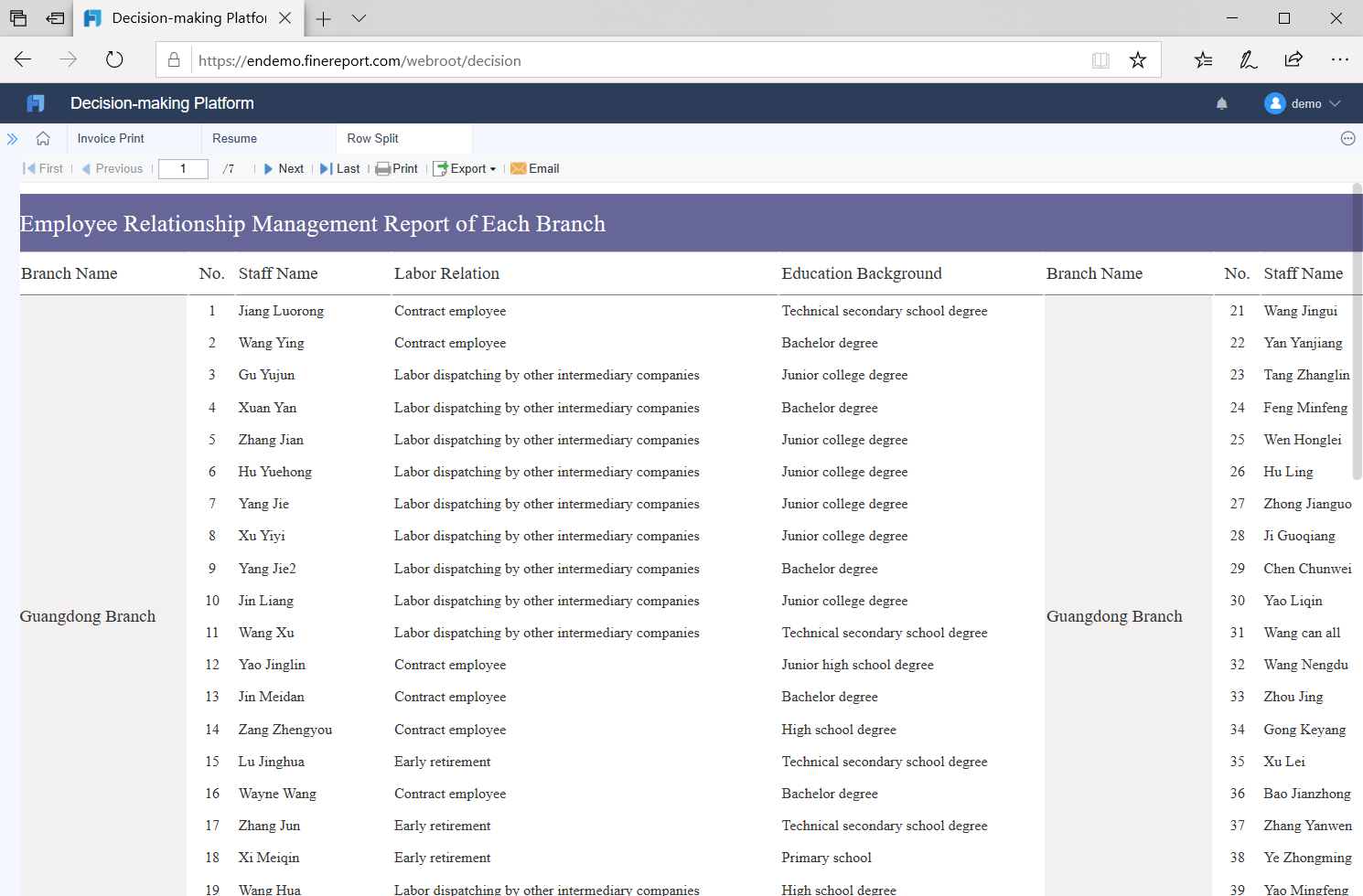Click the Junior high school degree cell
The height and width of the screenshot is (896, 1363).
click(x=858, y=665)
